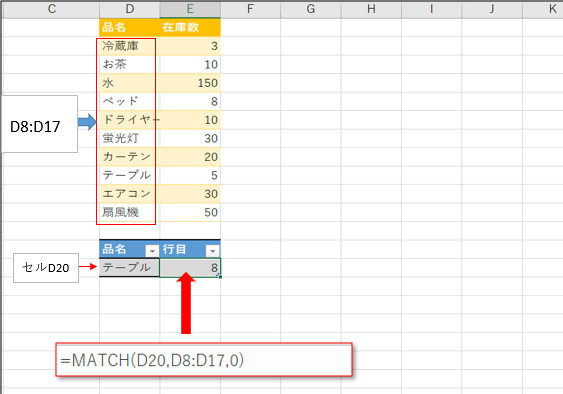
Task: Select the 扇風機 cell
Action: 130,212
